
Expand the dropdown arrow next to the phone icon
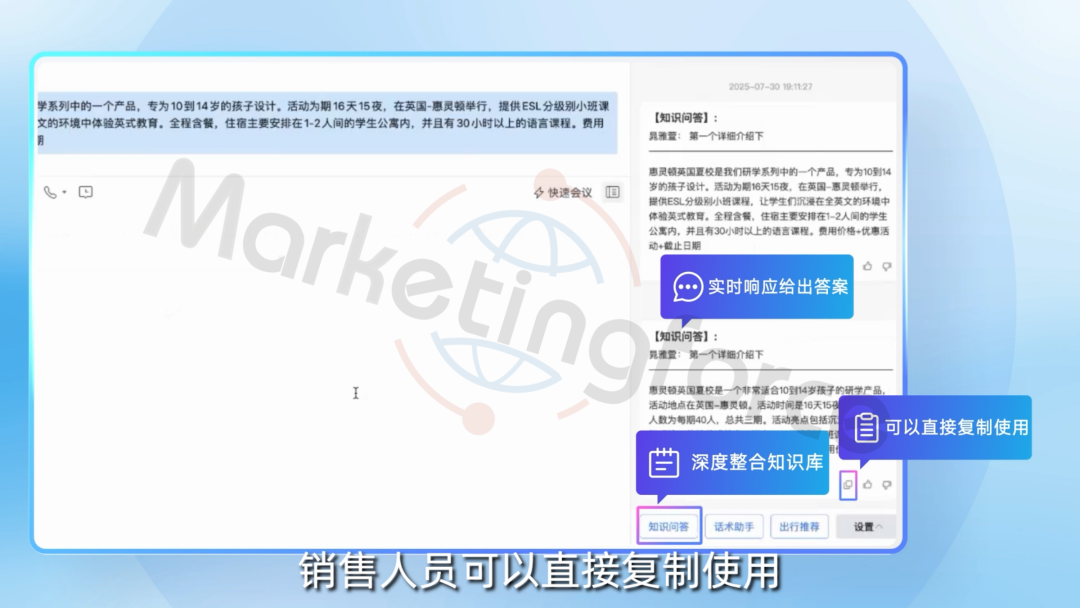coord(64,192)
